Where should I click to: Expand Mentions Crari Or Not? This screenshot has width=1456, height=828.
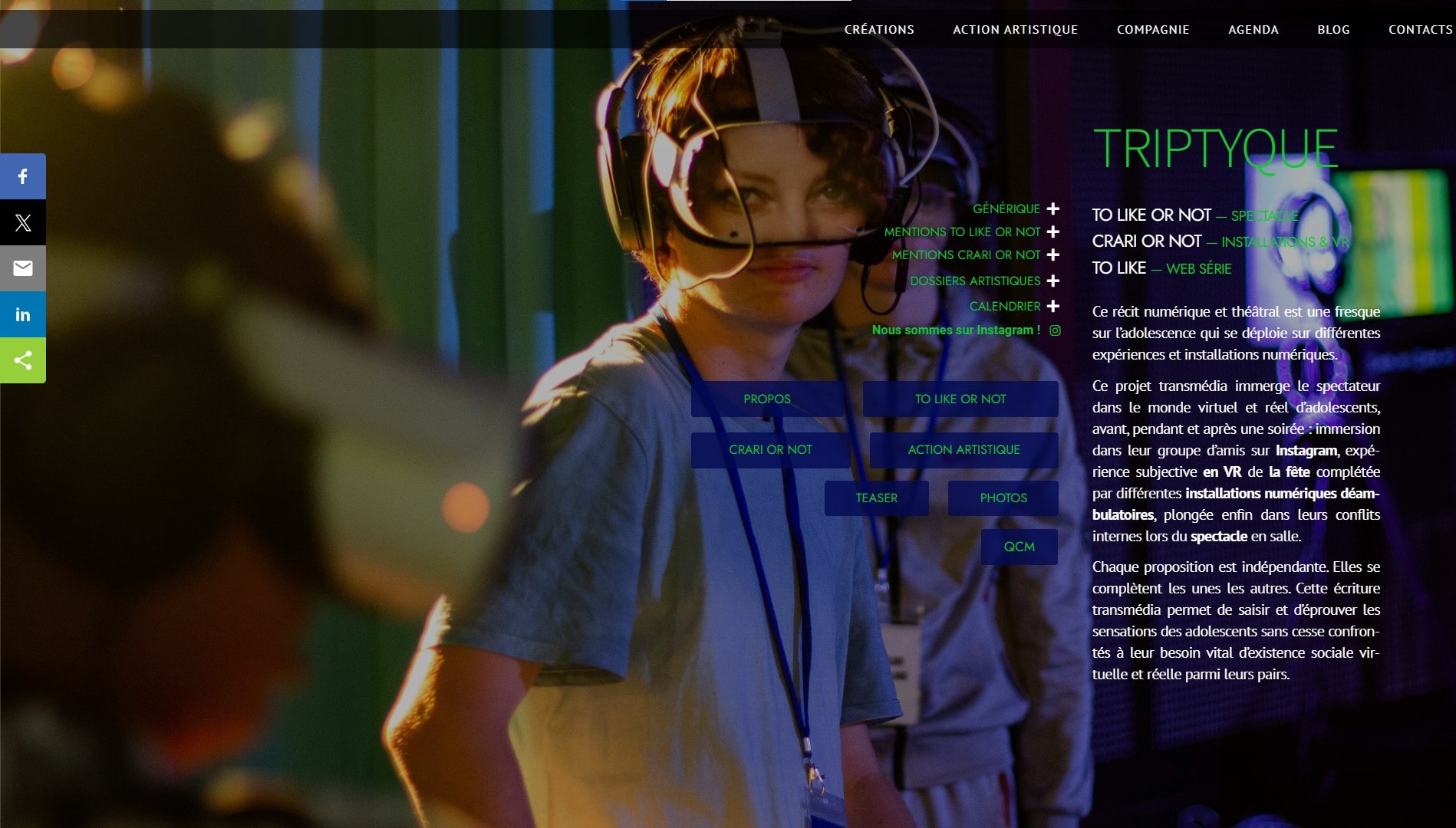(1052, 255)
